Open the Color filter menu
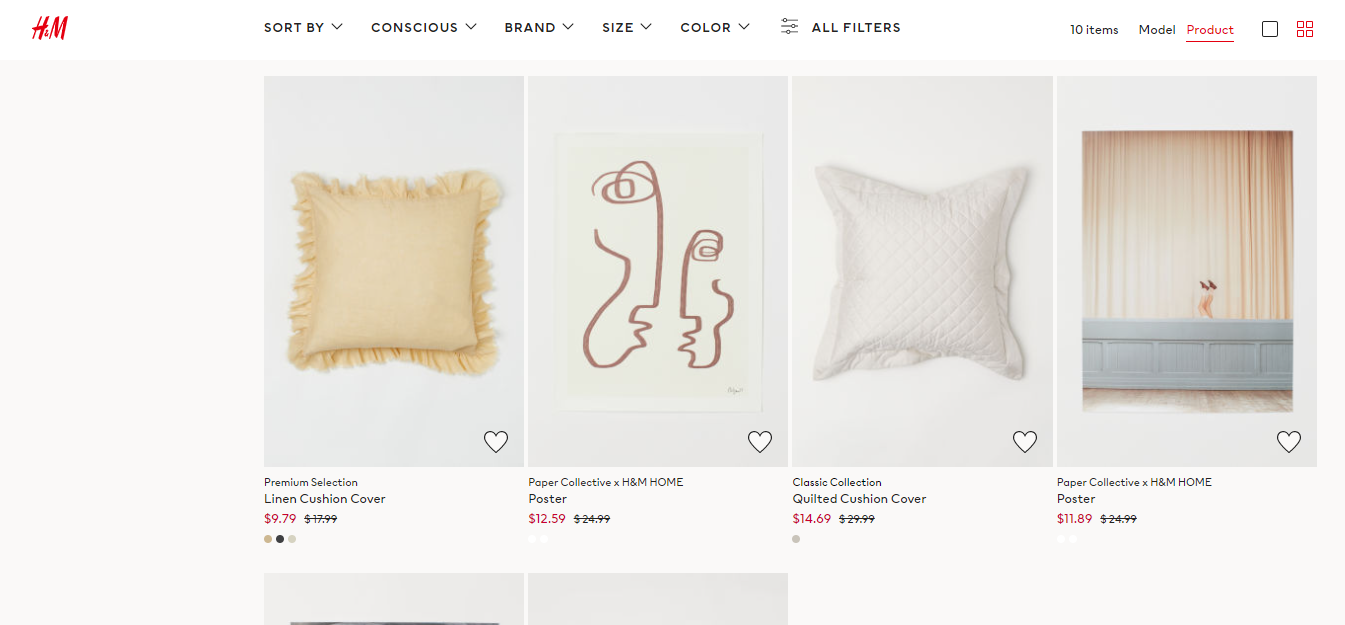Screen dimensions: 1345x625 pyautogui.click(x=715, y=27)
